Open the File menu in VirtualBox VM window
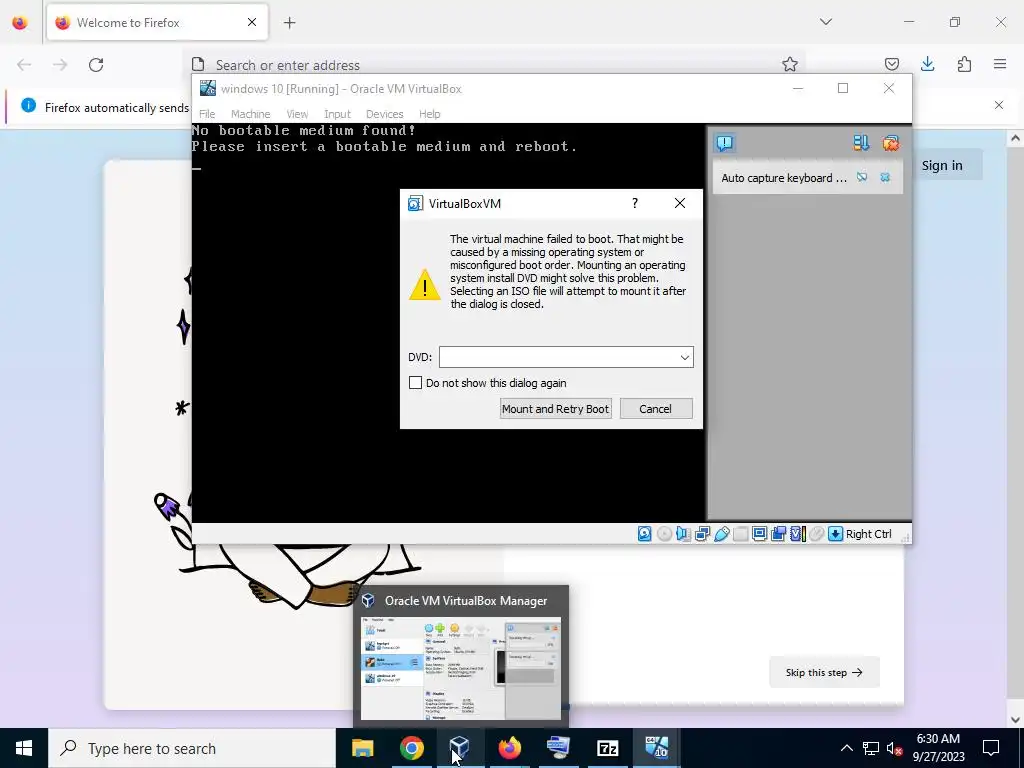 207,114
